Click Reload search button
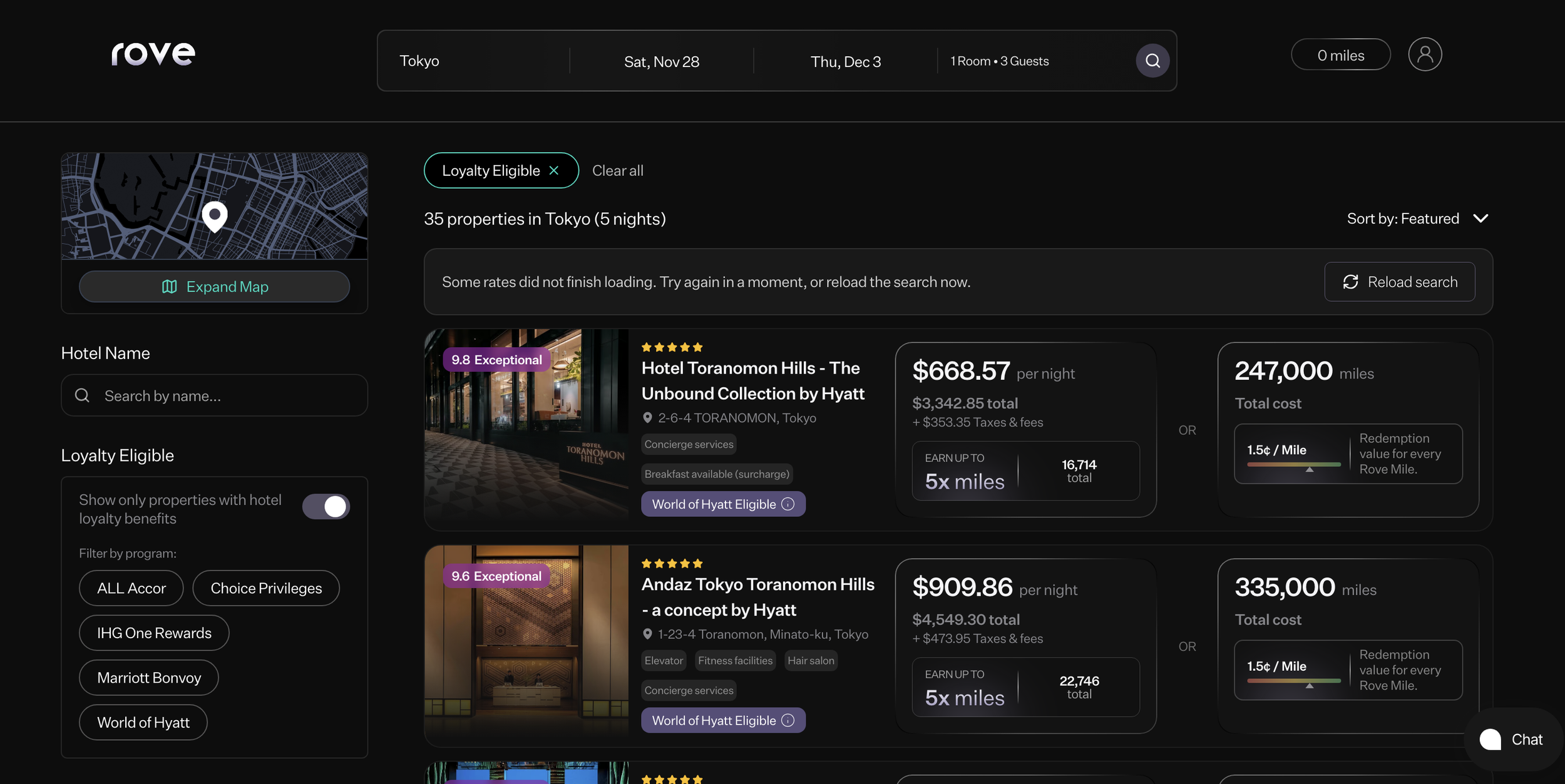Screen dimensions: 1565x784 coord(1400,282)
